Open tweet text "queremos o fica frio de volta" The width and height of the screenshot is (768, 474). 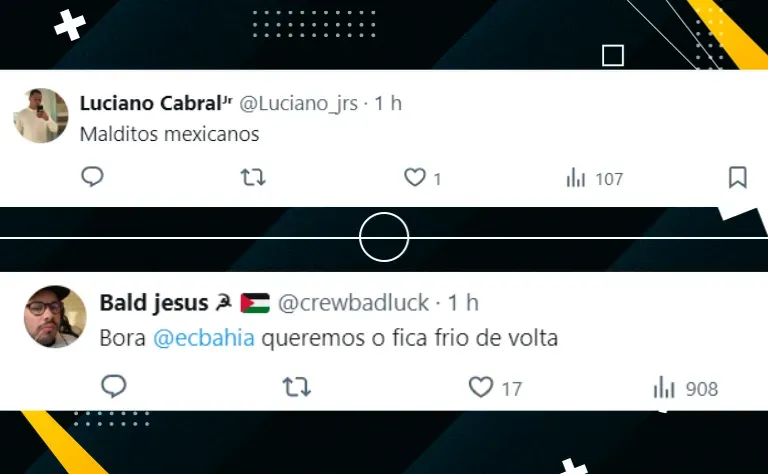409,338
